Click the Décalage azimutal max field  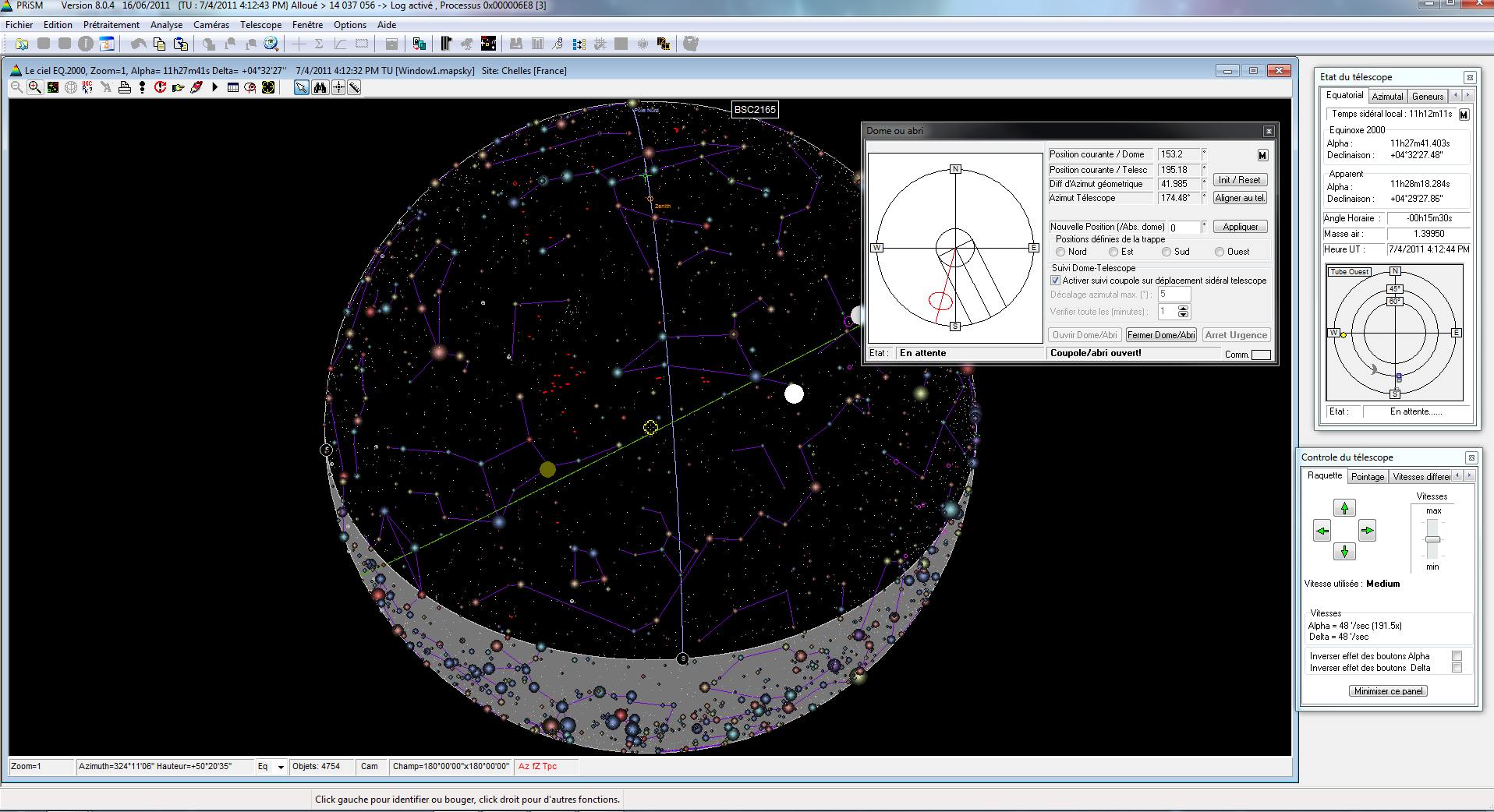click(x=1174, y=294)
